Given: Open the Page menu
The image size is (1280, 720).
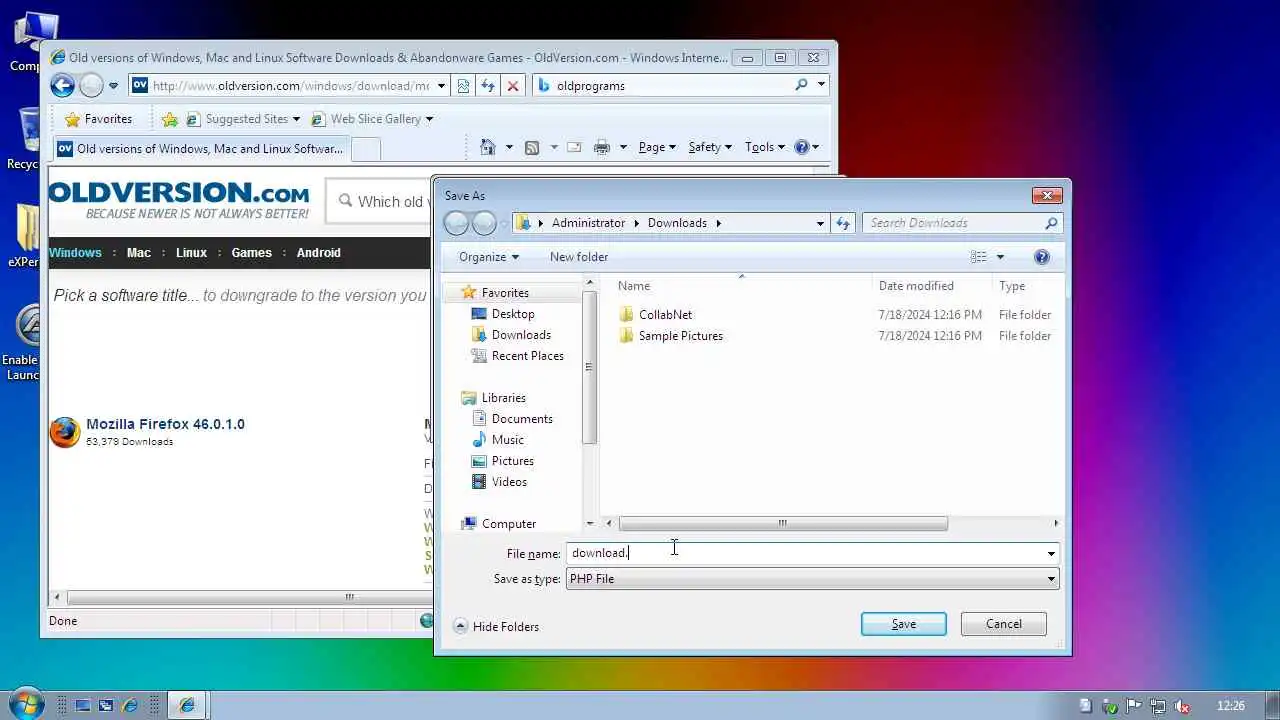Looking at the screenshot, I should point(658,147).
